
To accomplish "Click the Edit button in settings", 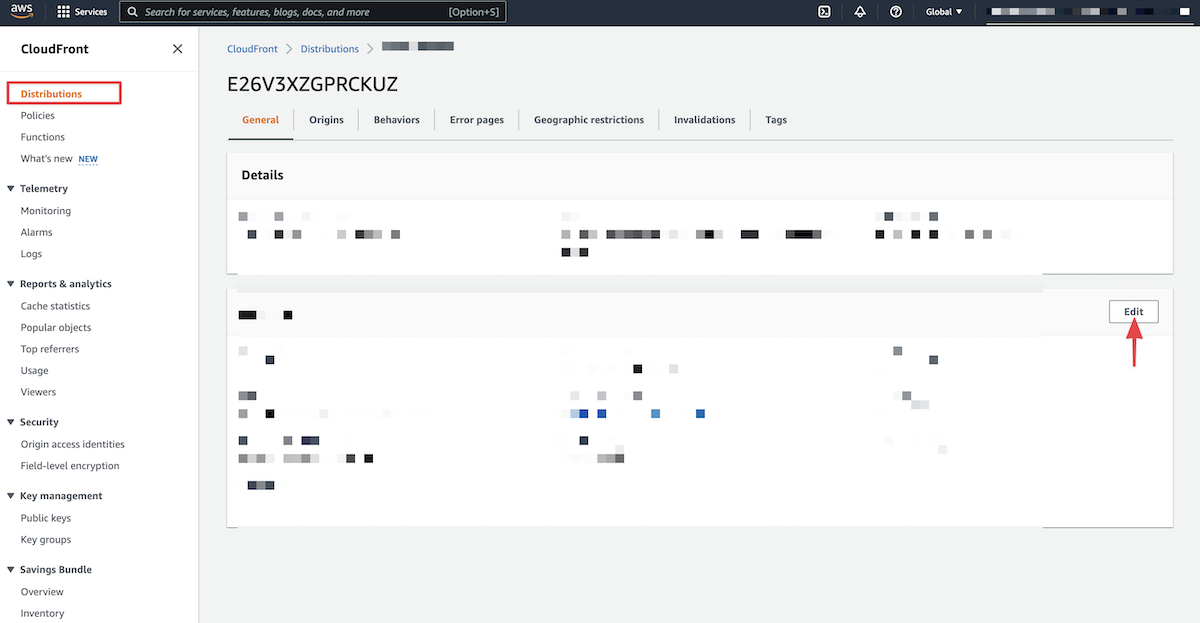I will [1133, 312].
